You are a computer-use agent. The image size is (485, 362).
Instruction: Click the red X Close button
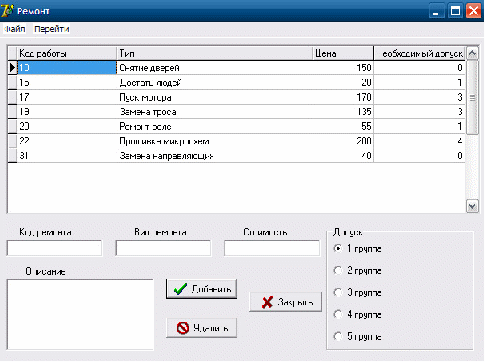[286, 302]
